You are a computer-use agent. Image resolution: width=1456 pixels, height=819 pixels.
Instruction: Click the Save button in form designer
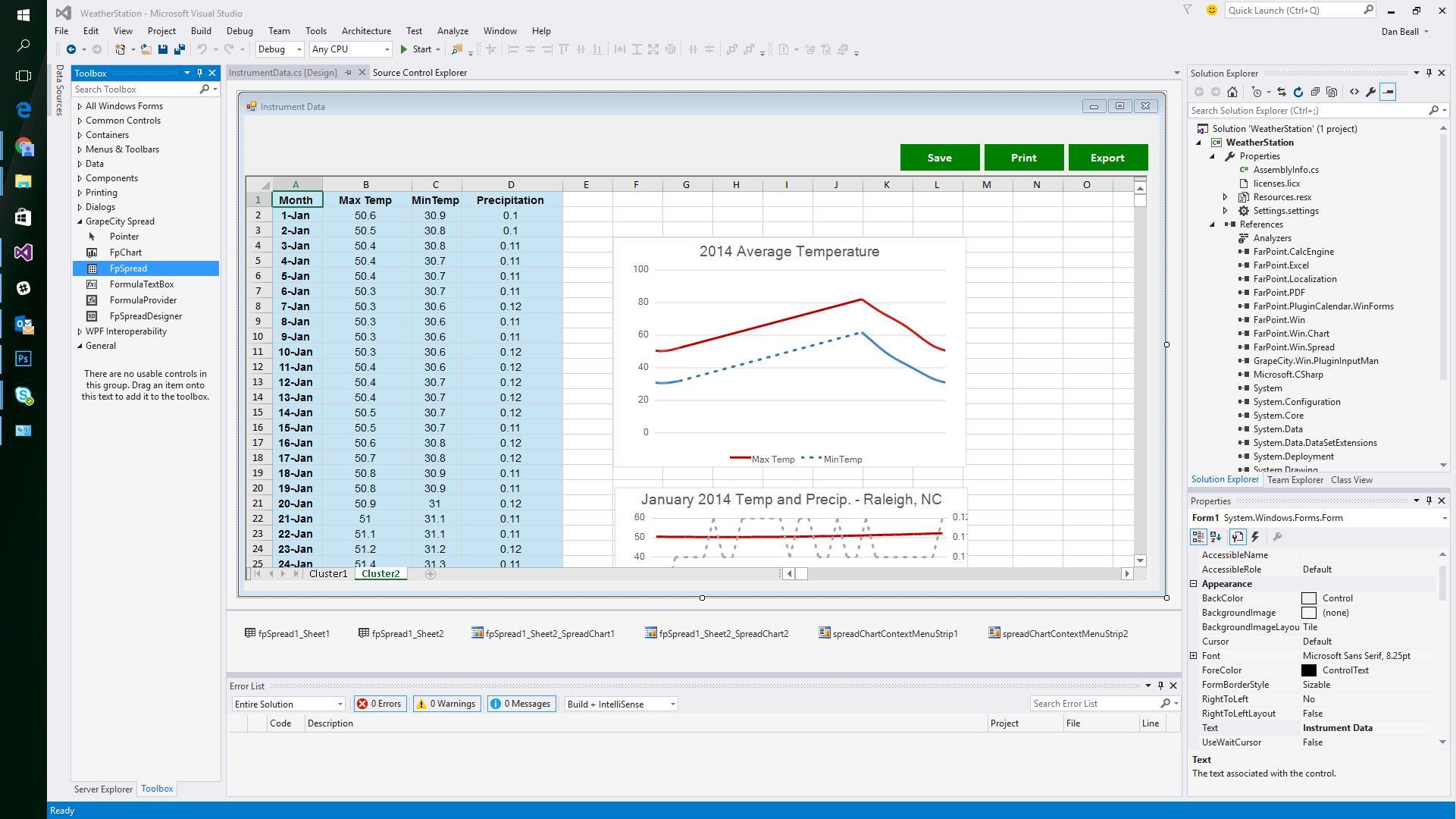(940, 157)
